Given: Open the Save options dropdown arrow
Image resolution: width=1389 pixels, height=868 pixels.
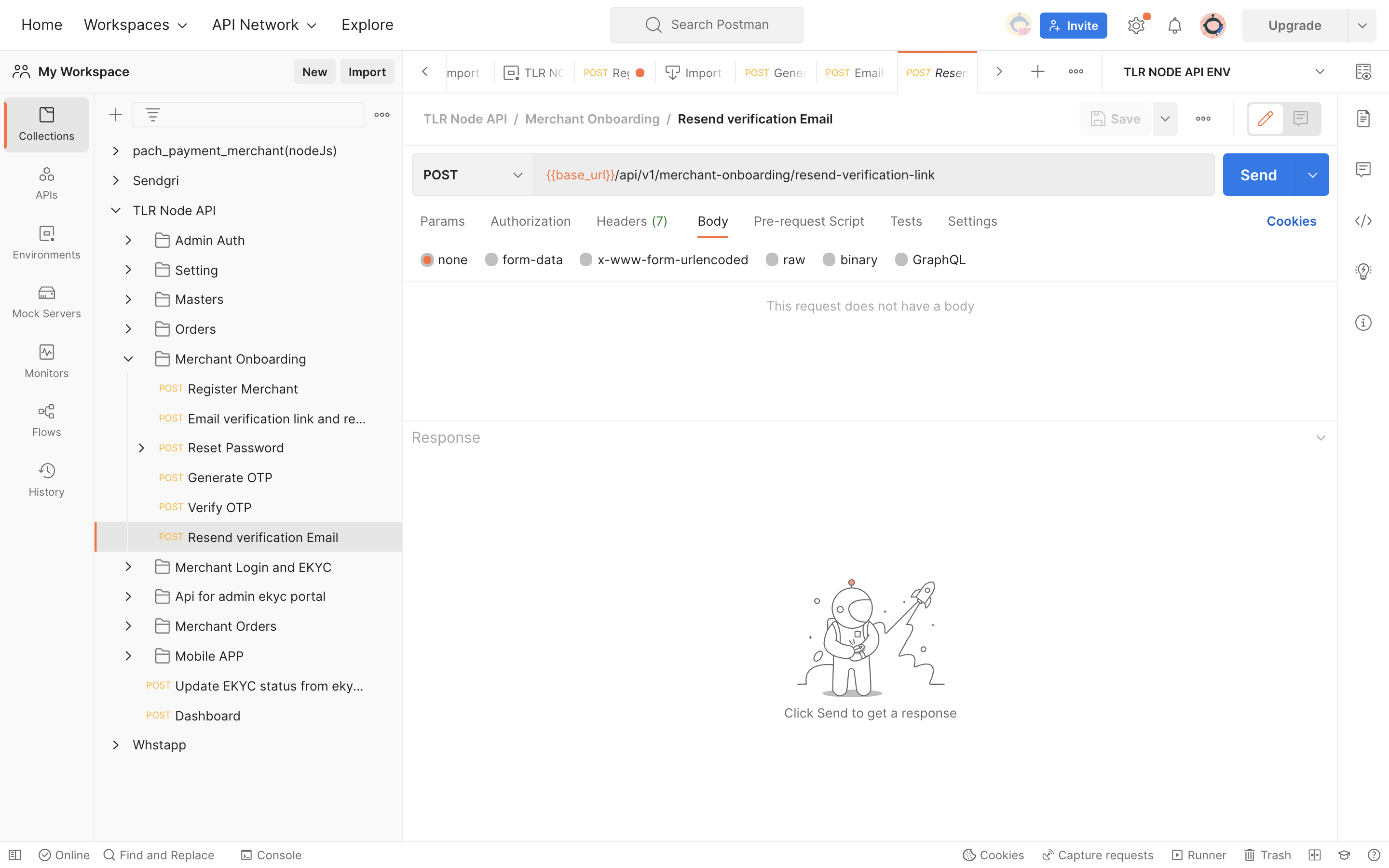Looking at the screenshot, I should (x=1165, y=119).
